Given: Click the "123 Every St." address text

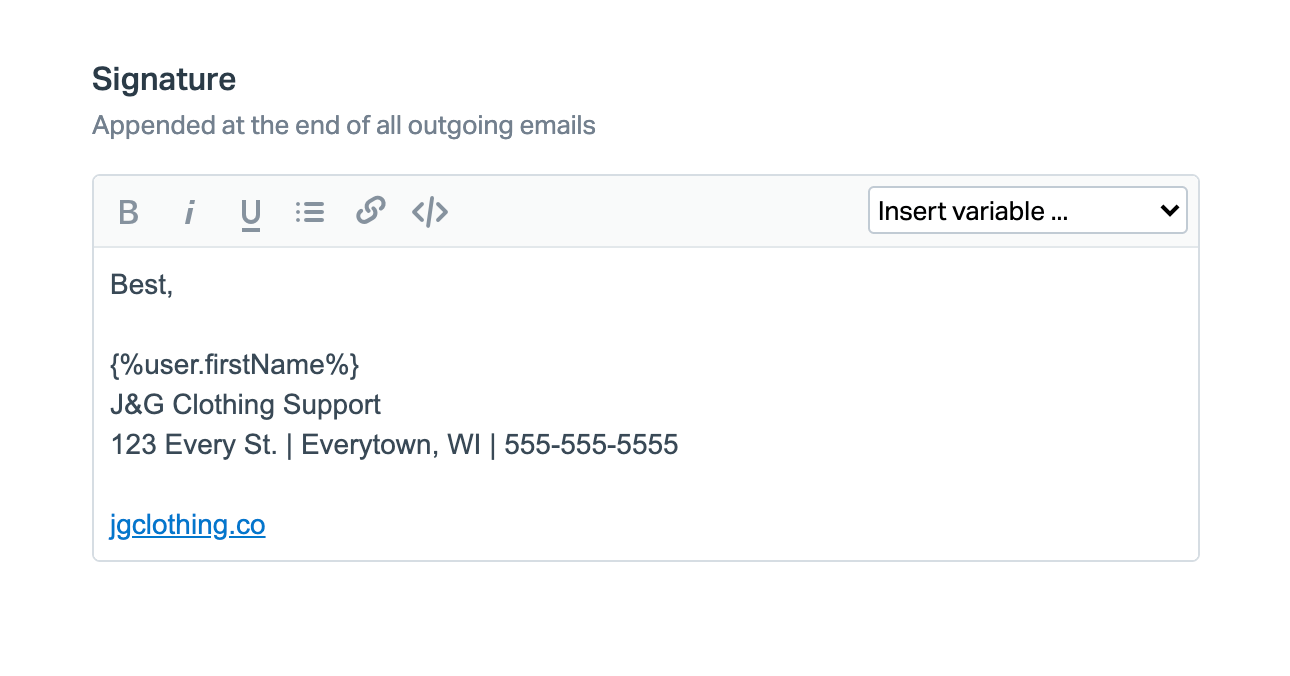Looking at the screenshot, I should point(193,445).
